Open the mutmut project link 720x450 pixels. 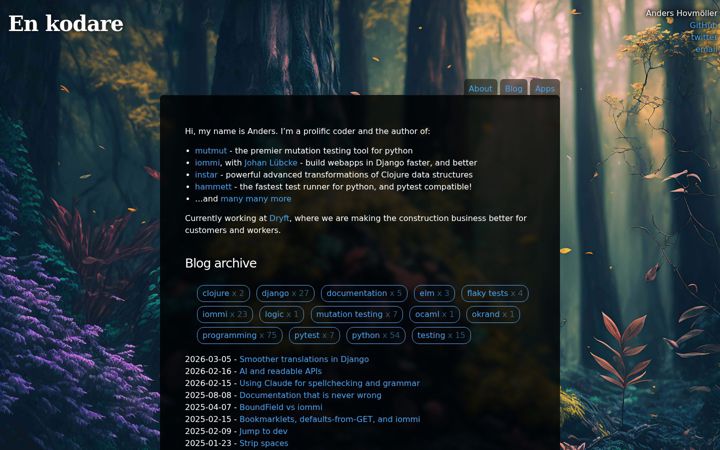click(211, 151)
